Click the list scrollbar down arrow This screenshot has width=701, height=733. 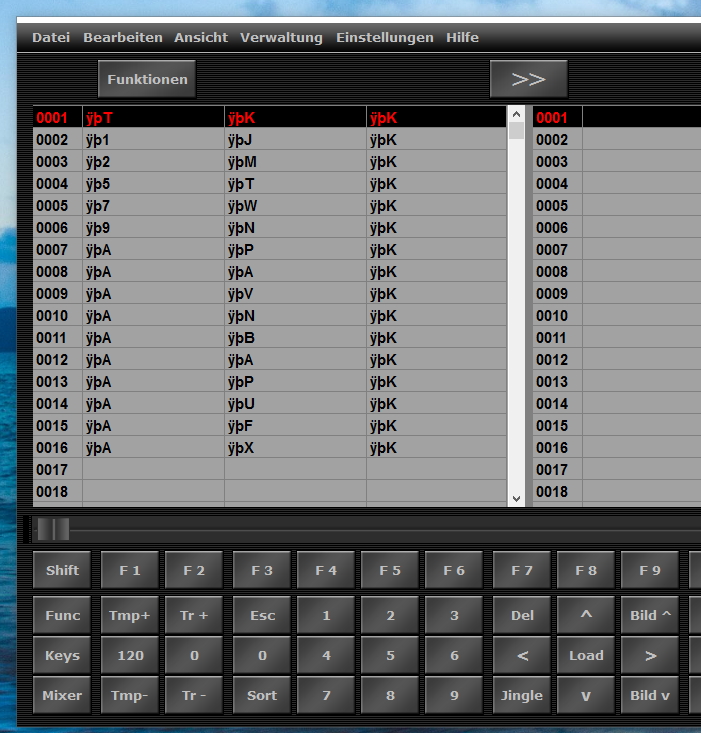tap(516, 497)
